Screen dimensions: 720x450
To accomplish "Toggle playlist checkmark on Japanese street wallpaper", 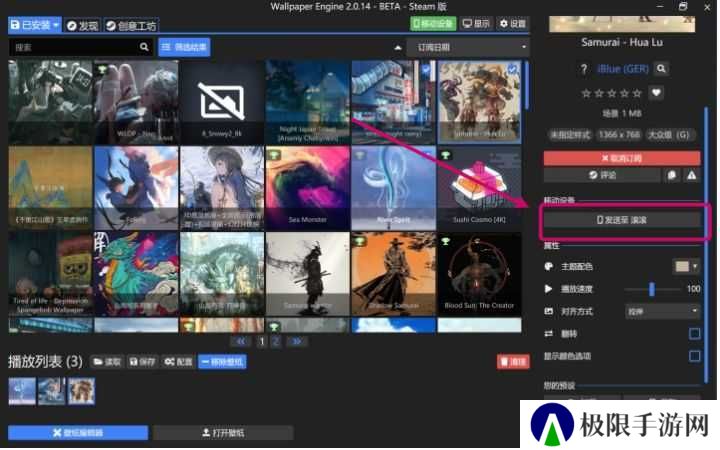I will click(x=427, y=69).
